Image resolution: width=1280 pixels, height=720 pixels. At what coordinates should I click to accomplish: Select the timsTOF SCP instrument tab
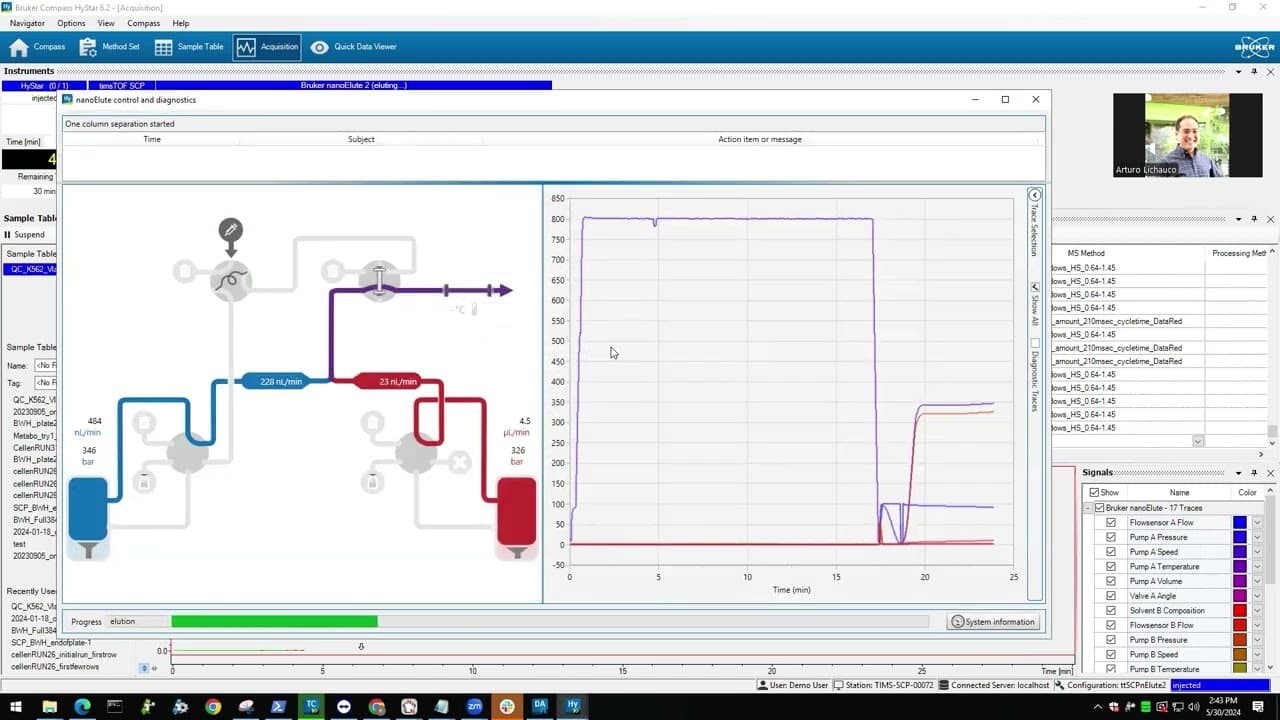tap(121, 86)
